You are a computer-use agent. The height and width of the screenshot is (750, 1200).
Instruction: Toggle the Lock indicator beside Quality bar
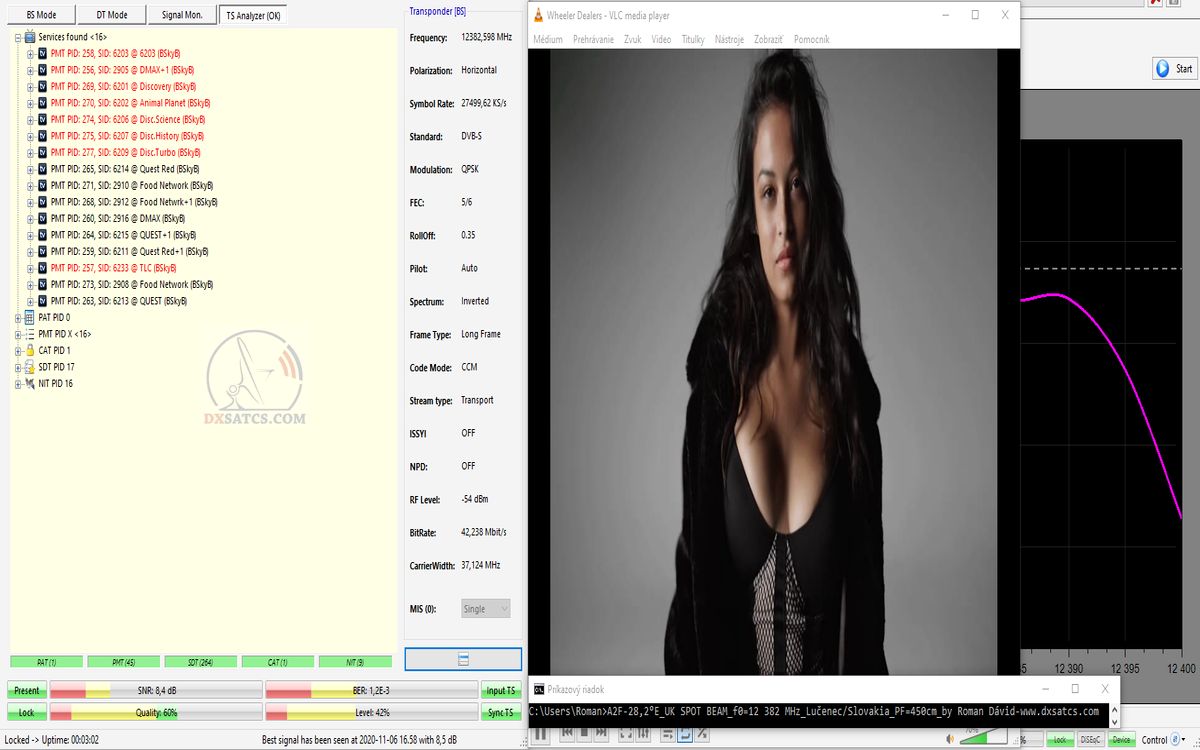[26, 713]
